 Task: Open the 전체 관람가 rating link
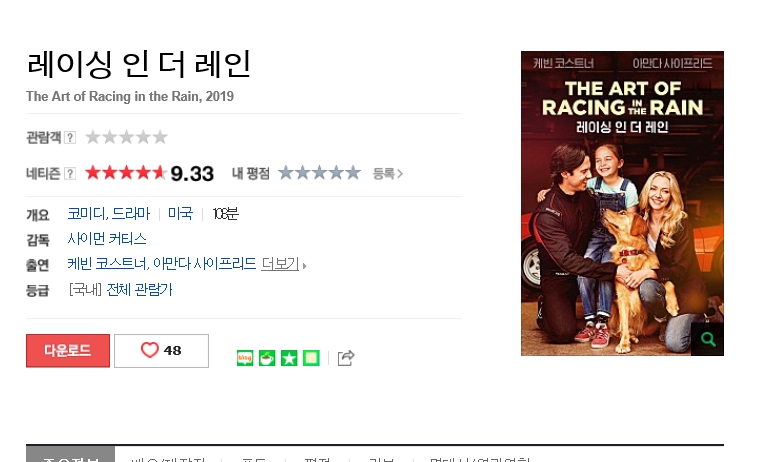click(x=139, y=289)
